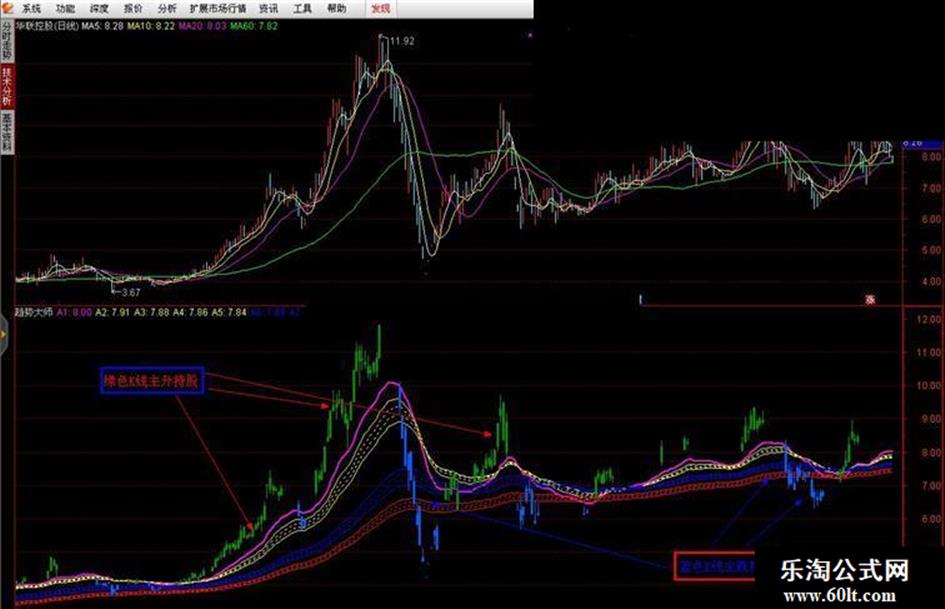Viewport: 945px width, 609px height.
Task: Click the A2: 7.91 indicator value
Action: coord(113,312)
